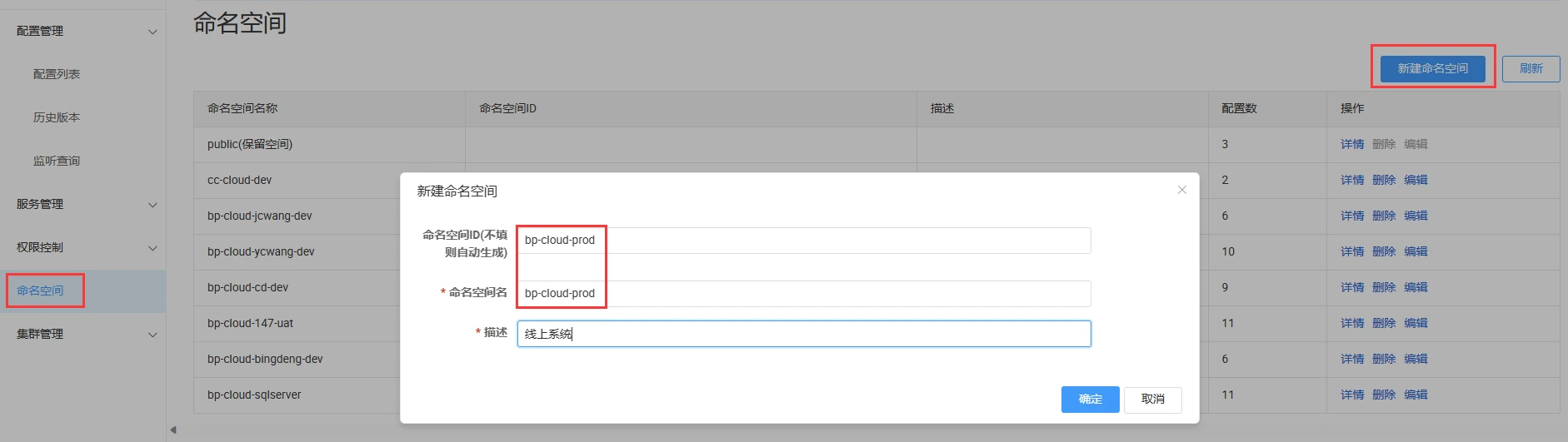Image resolution: width=1568 pixels, height=442 pixels.
Task: Click 删除 on the cc-cloud-dev row
Action: click(x=1383, y=180)
